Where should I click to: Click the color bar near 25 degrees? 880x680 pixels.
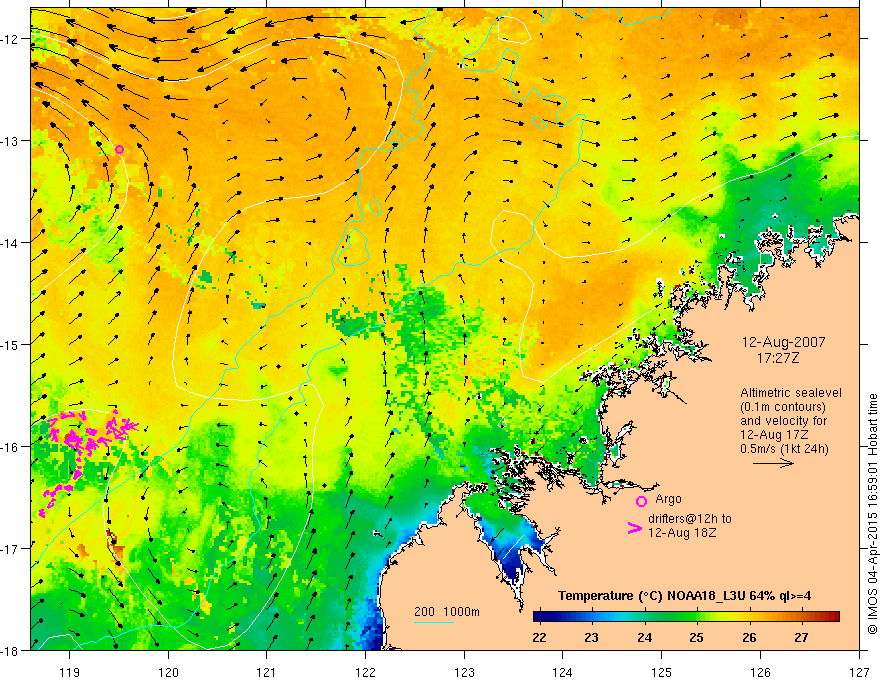tap(696, 616)
